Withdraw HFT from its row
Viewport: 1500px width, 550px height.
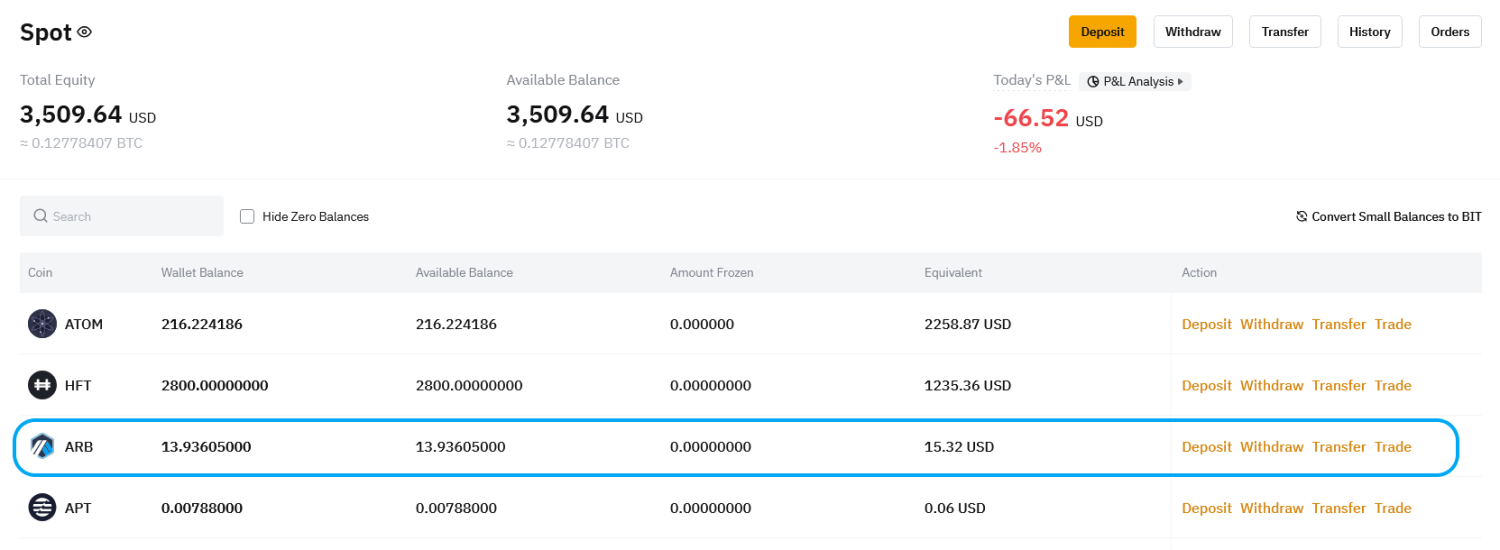1272,385
